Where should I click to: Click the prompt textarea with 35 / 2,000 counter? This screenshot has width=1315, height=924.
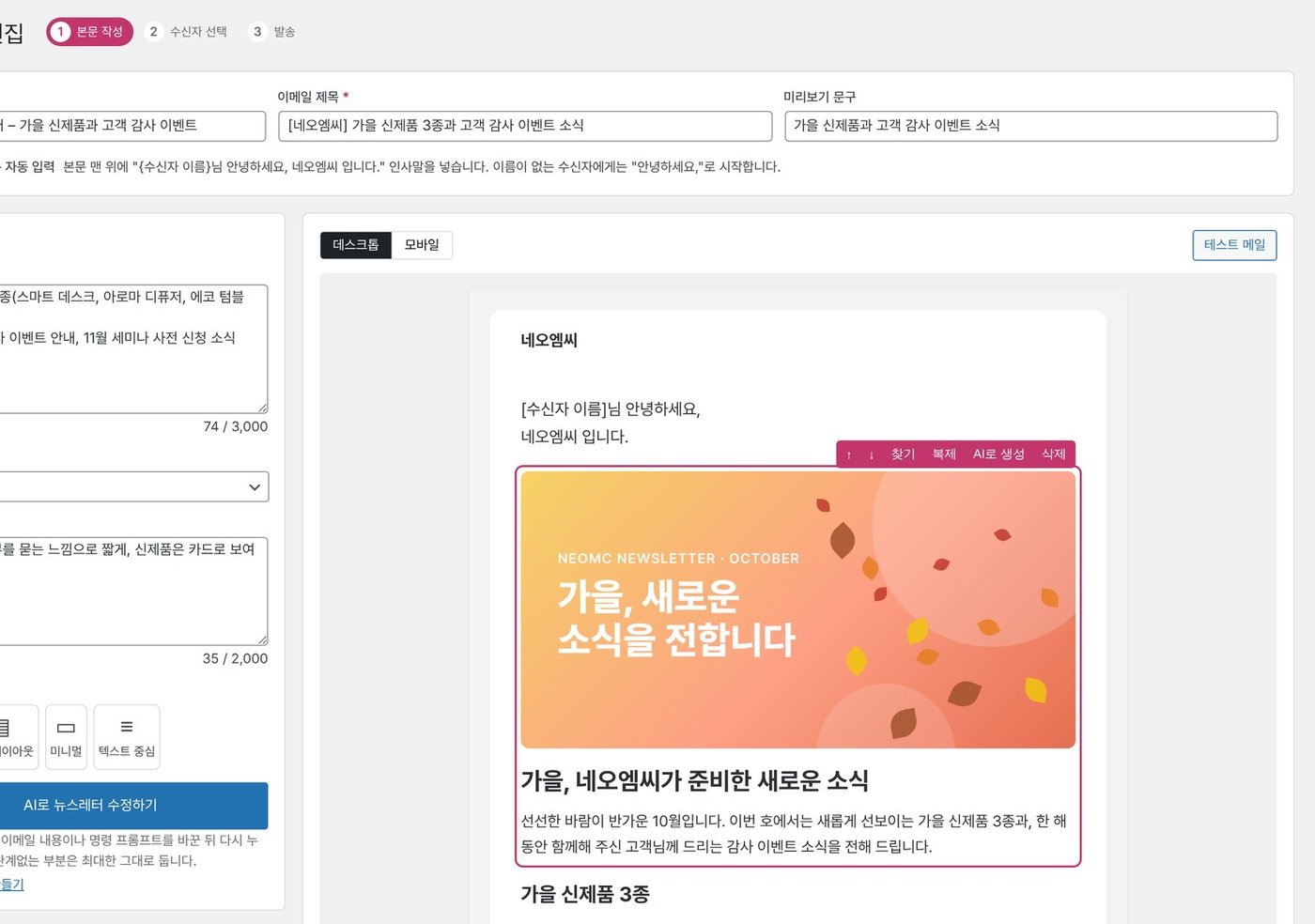(133, 592)
